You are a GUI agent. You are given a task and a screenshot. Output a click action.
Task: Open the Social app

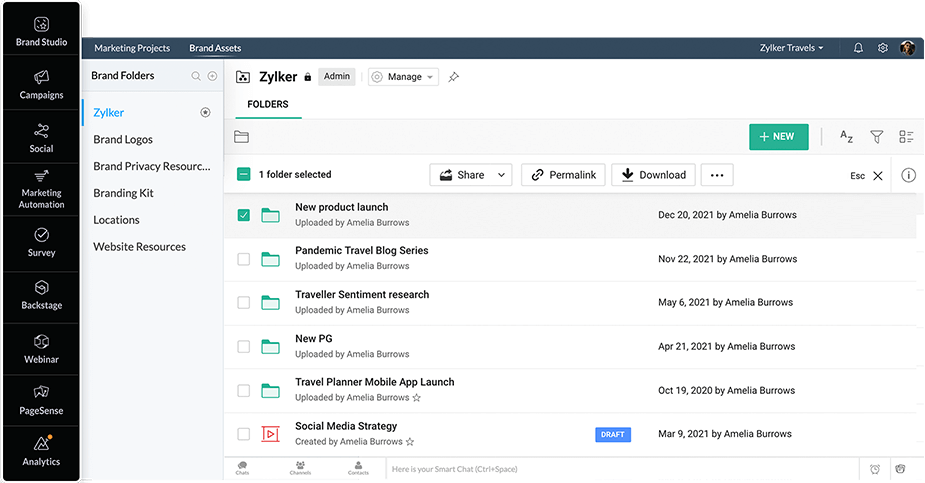pyautogui.click(x=41, y=138)
